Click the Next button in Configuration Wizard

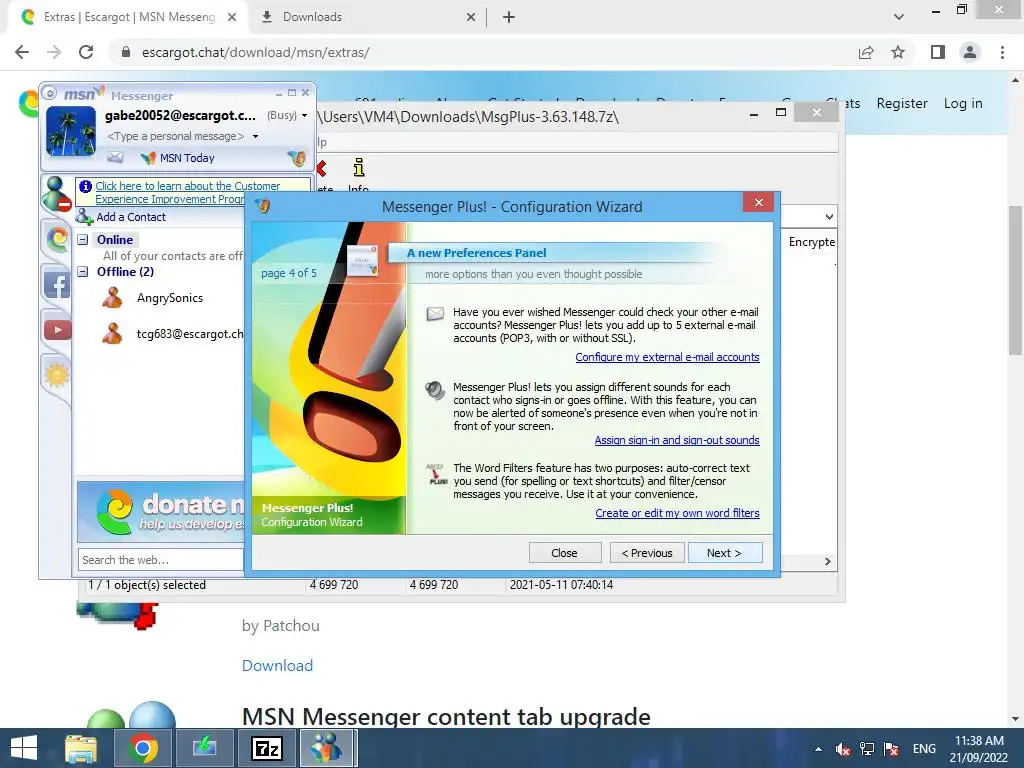coord(724,552)
